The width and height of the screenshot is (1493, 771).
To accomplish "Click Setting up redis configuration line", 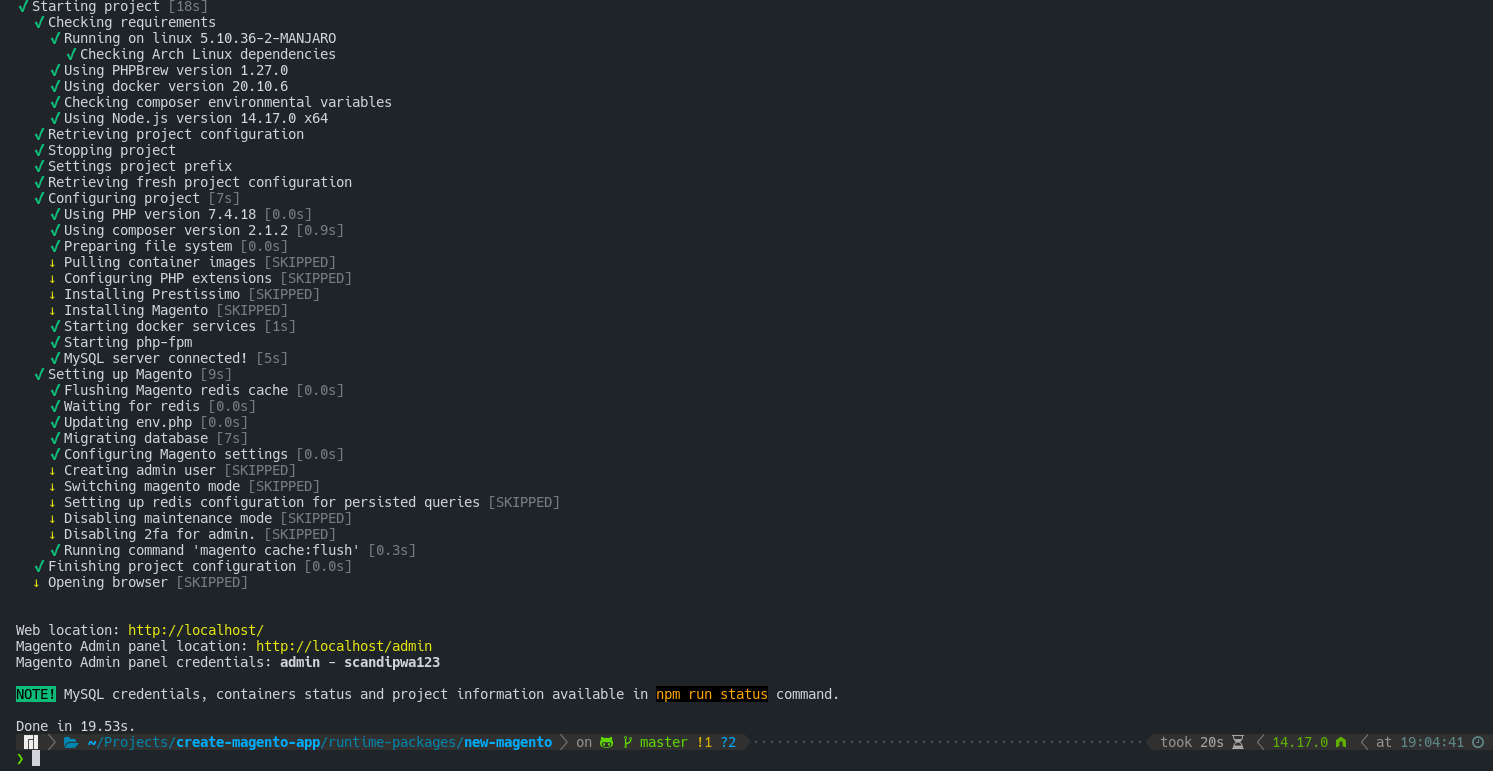I will 312,502.
